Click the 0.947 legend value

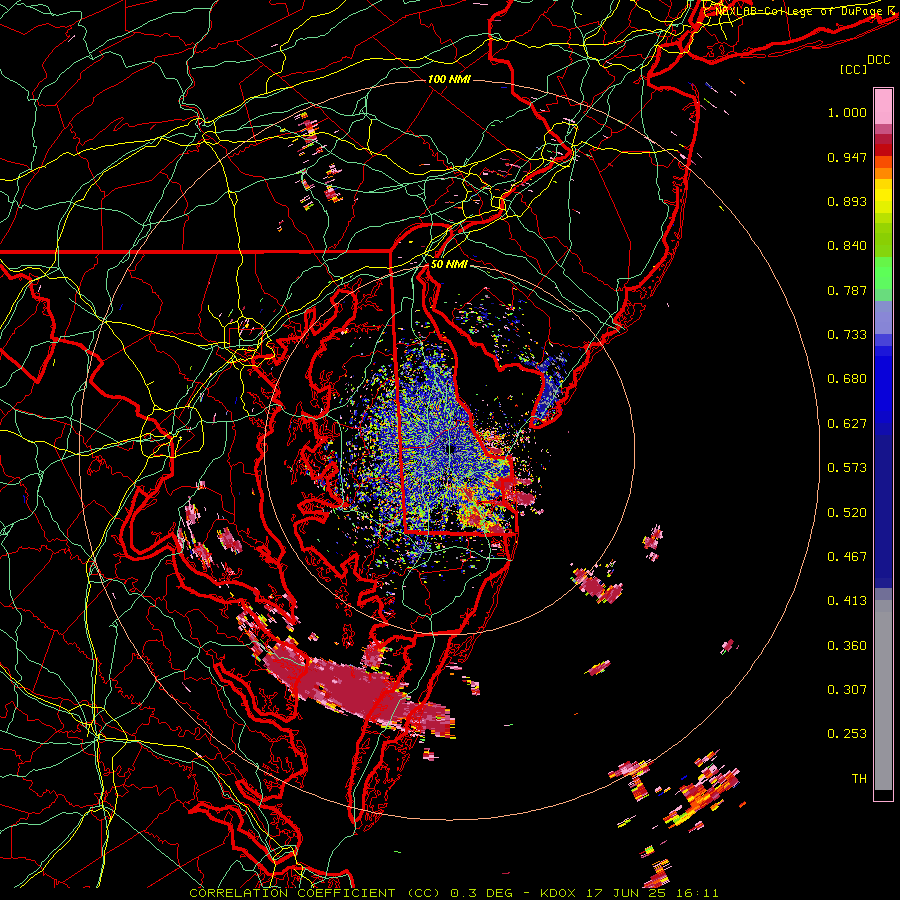point(847,157)
